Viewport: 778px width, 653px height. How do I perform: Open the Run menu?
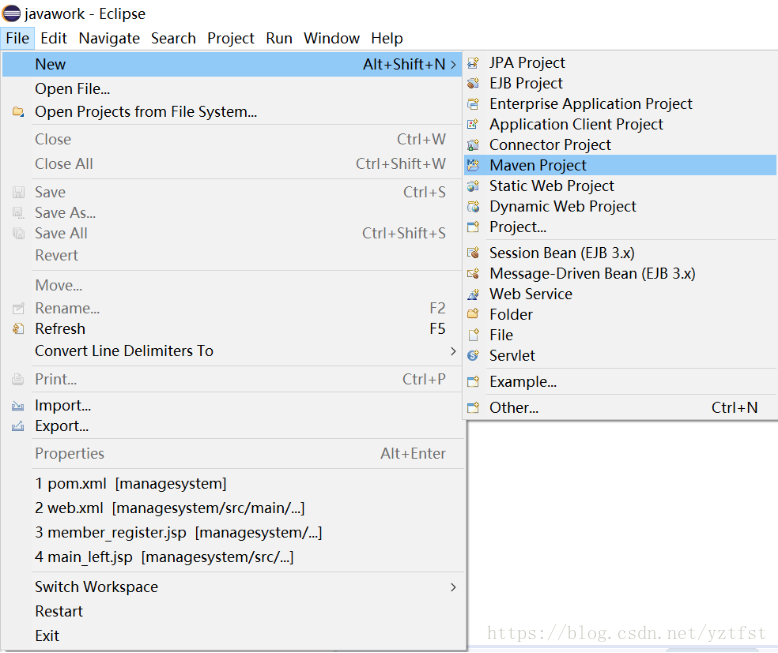[279, 38]
